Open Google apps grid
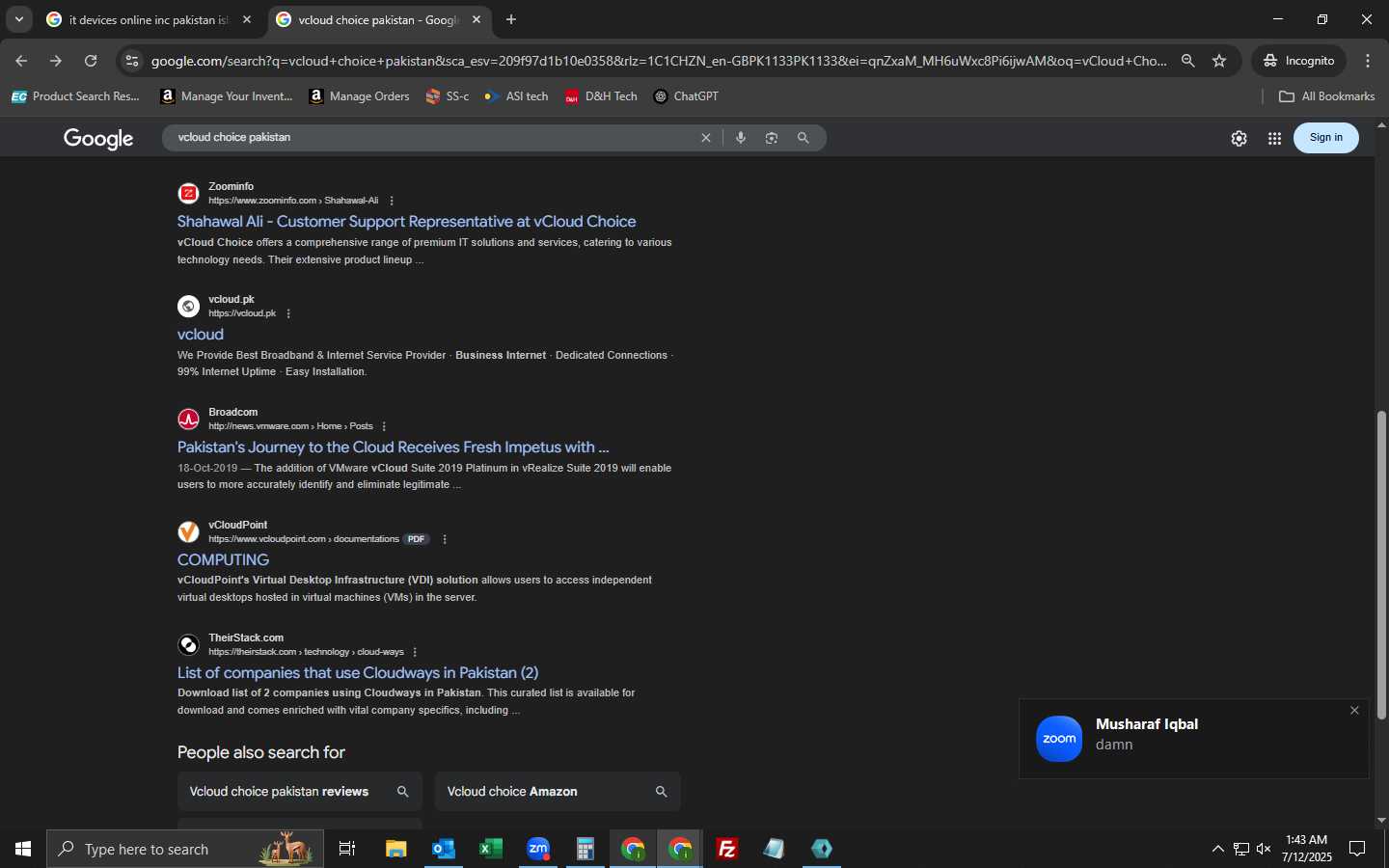 click(1274, 138)
